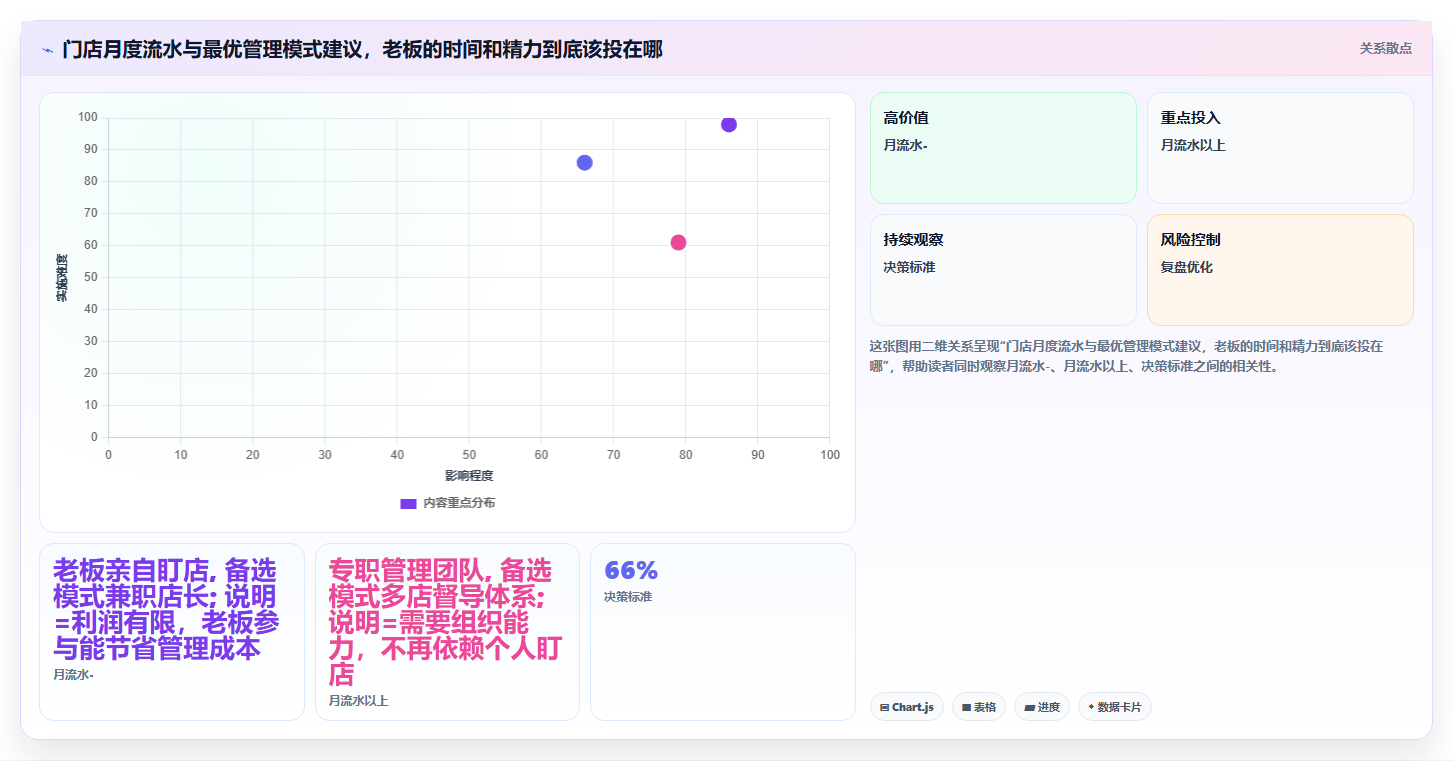Image resolution: width=1453 pixels, height=761 pixels.
Task: Click 决策标准 text in 持续观察 card
Action: click(910, 268)
